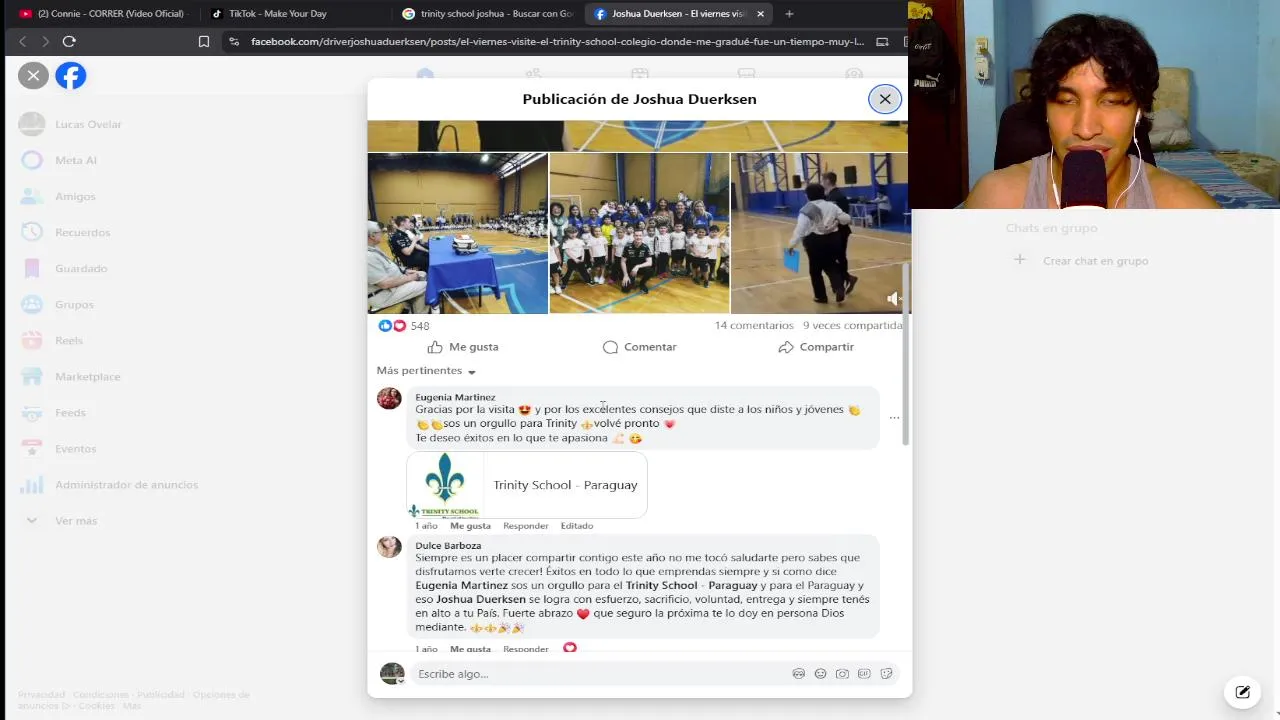This screenshot has width=1280, height=720.
Task: Open Eventos in sidebar
Action: pyautogui.click(x=75, y=448)
